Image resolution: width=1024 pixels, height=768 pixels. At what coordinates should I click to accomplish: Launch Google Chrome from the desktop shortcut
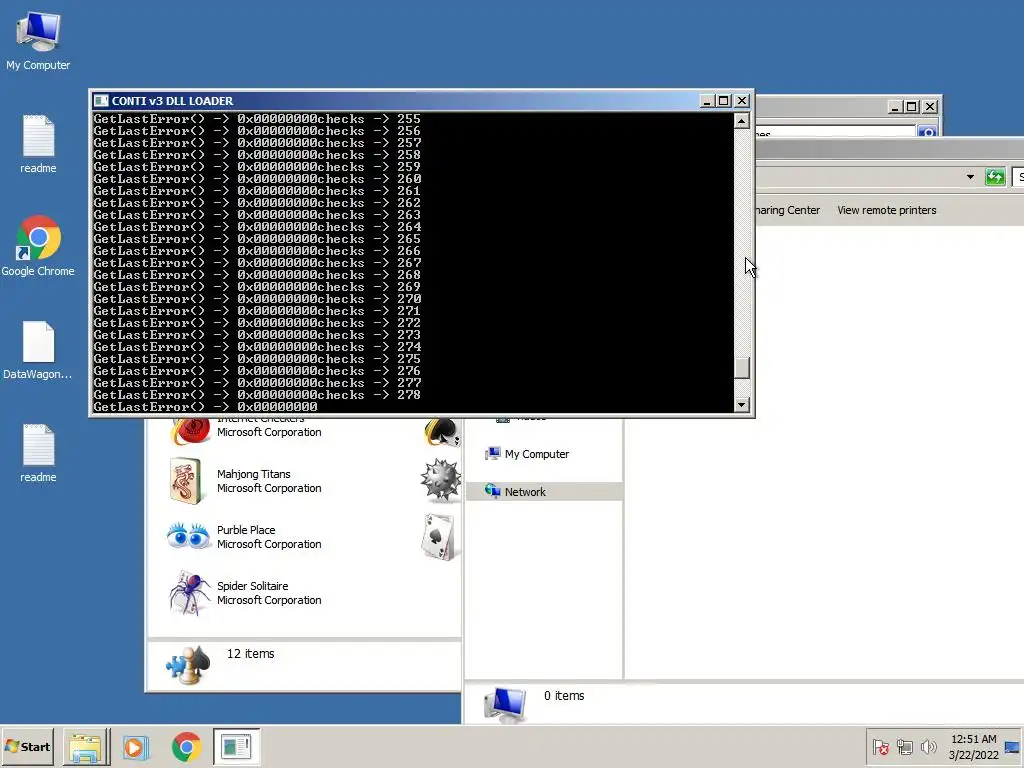pos(38,246)
